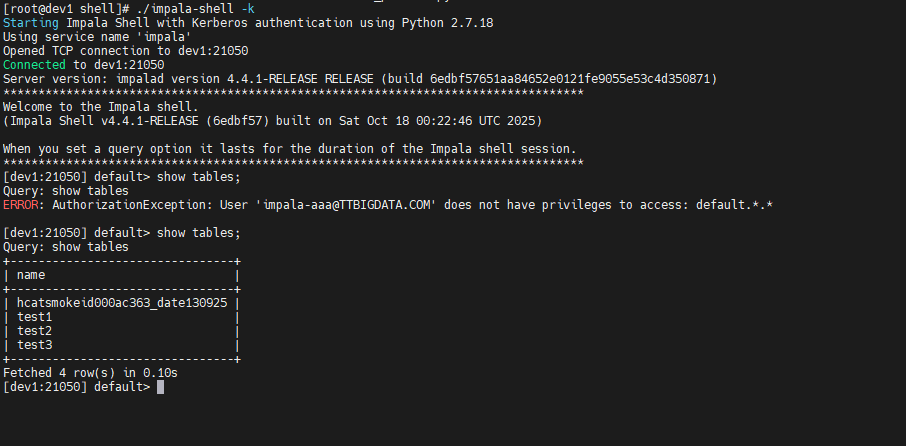Click the Welcome to the Impala shell line

(101, 107)
